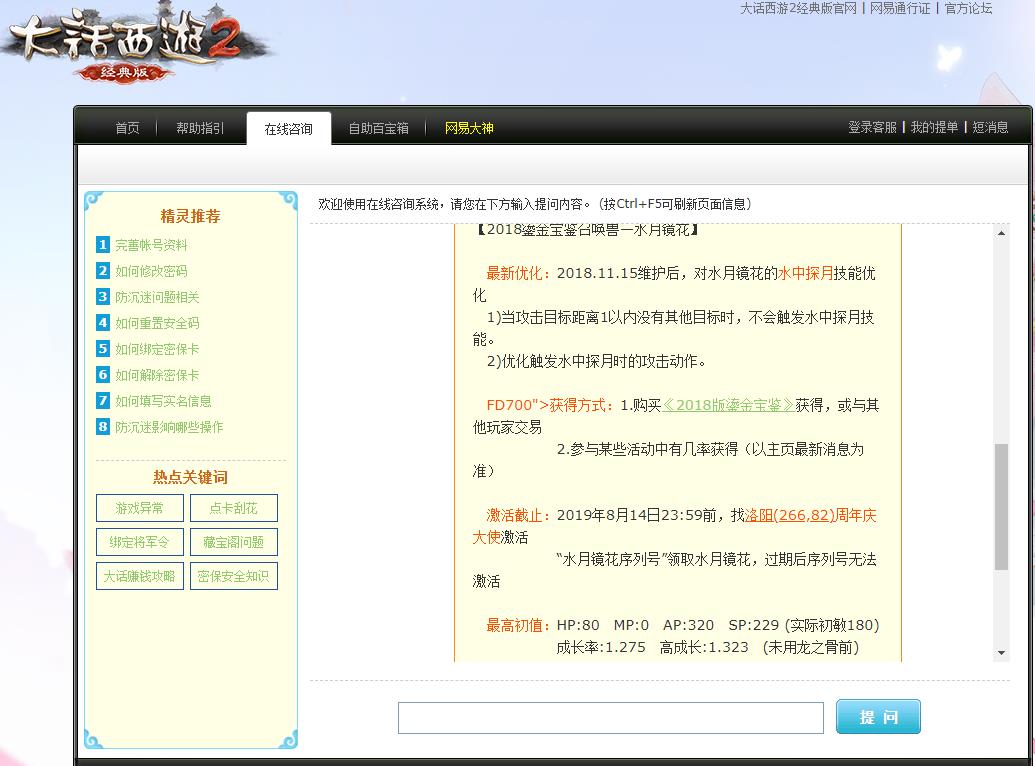The image size is (1035, 766).
Task: Open 如何解除密保卡 recommendation
Action: [157, 375]
